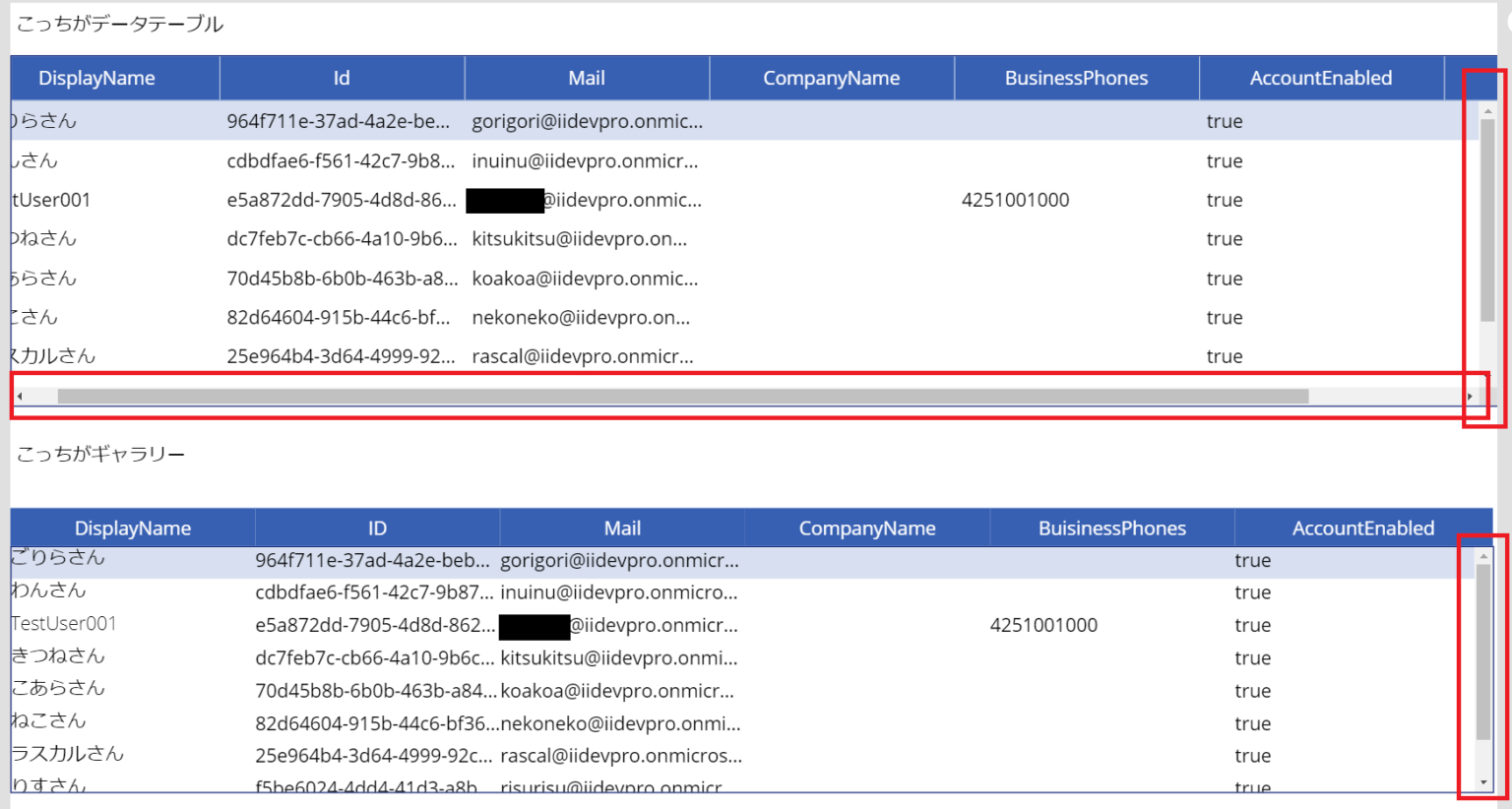
Task: Click gallery mail inuinu@iidevpro.onmicro...
Action: tap(619, 592)
